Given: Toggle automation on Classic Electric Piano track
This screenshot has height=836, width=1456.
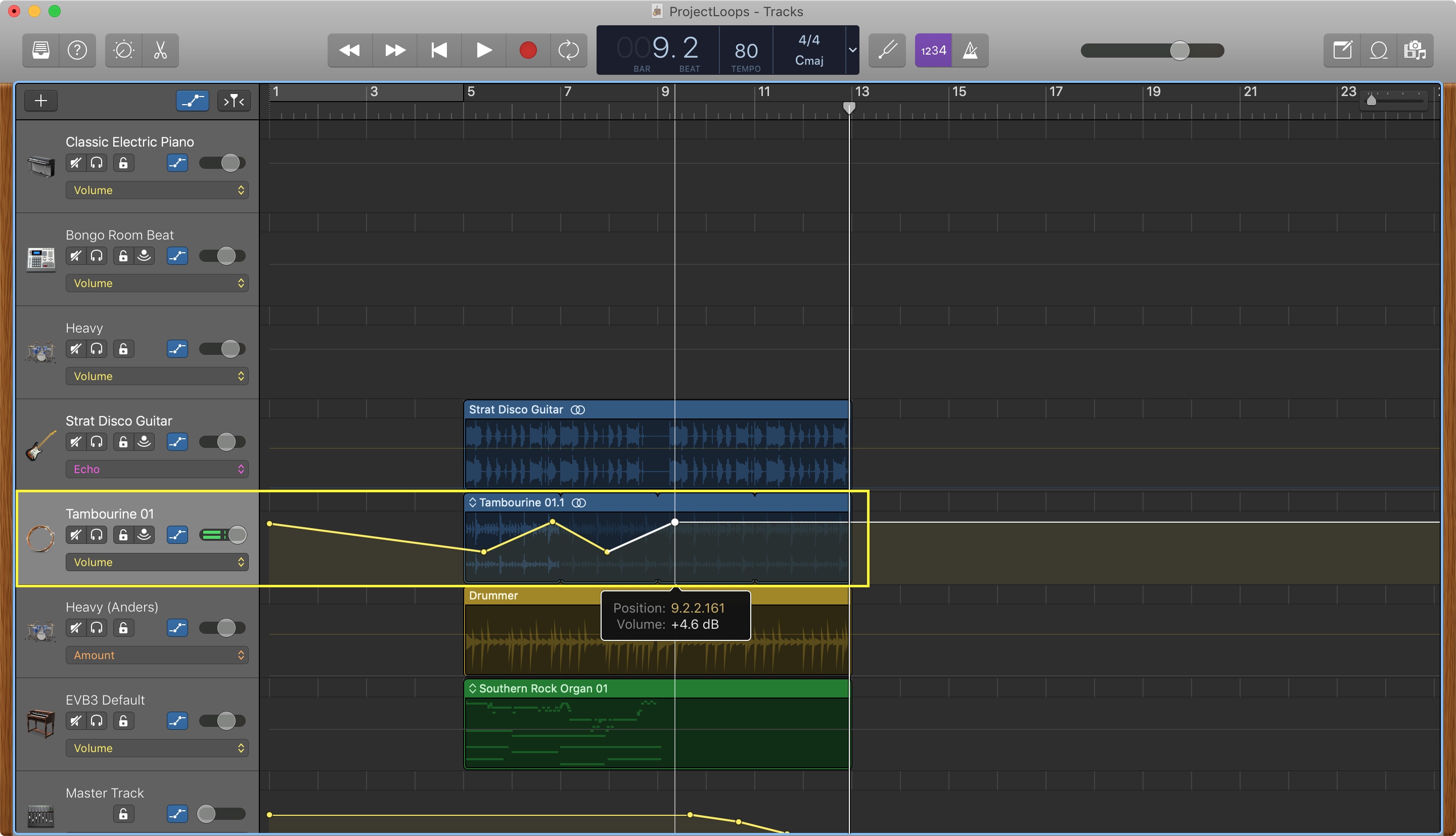Looking at the screenshot, I should tap(177, 163).
